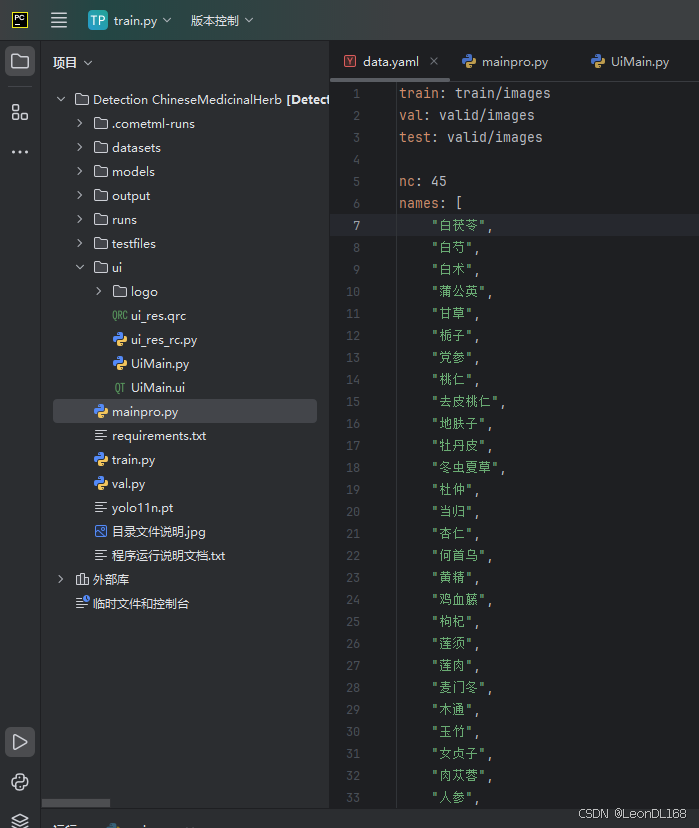Select ui_res.qrc in the project tree

point(158,316)
